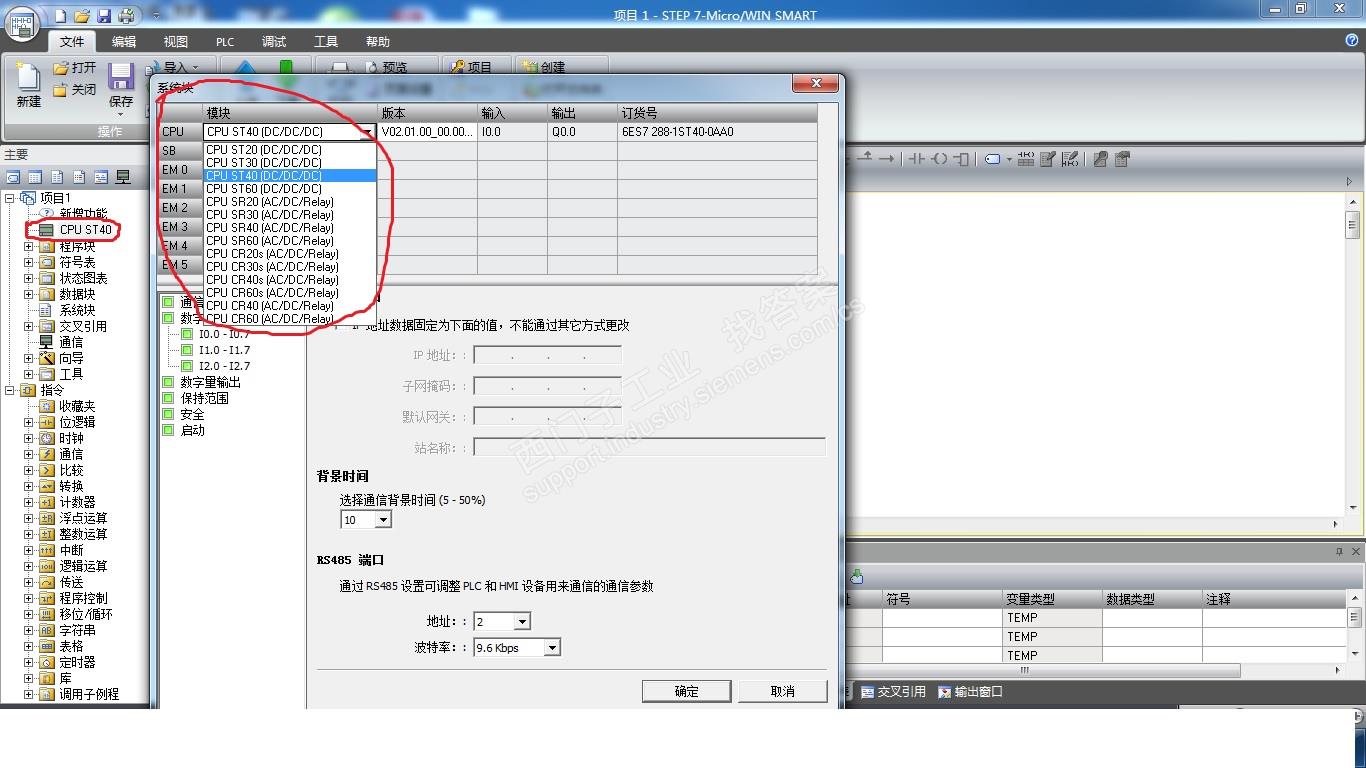Click the third navigation bar document icon
This screenshot has height=768, width=1366.
coord(57,177)
